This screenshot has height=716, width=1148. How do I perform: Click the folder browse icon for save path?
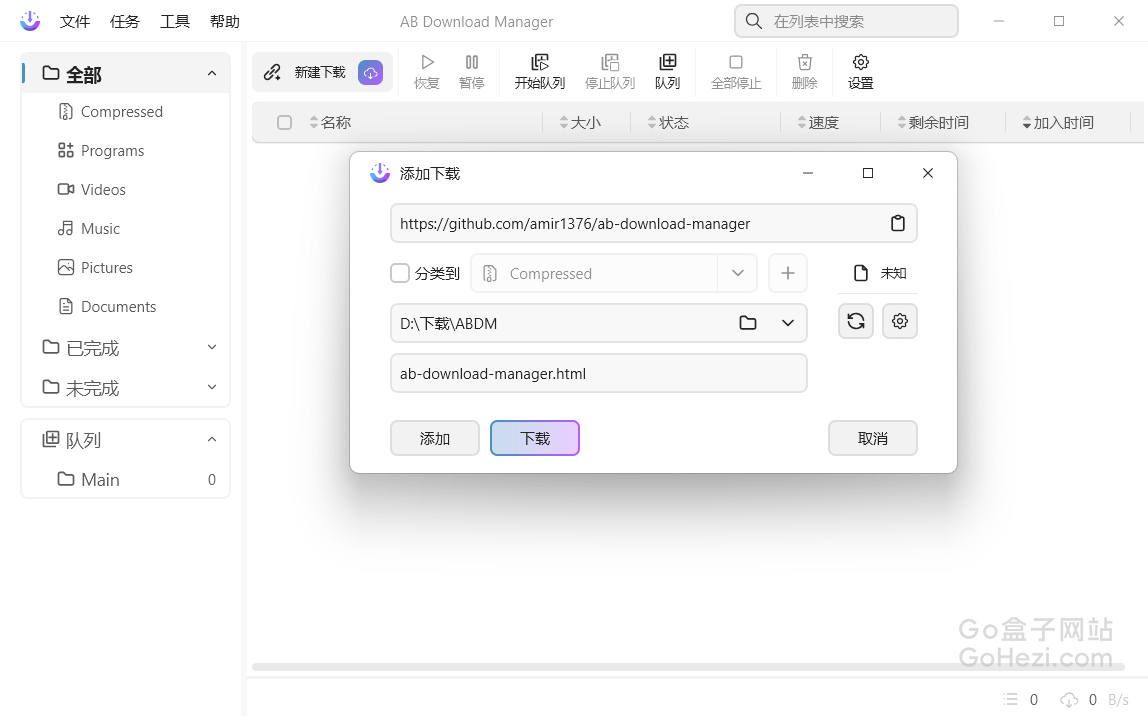tap(748, 323)
